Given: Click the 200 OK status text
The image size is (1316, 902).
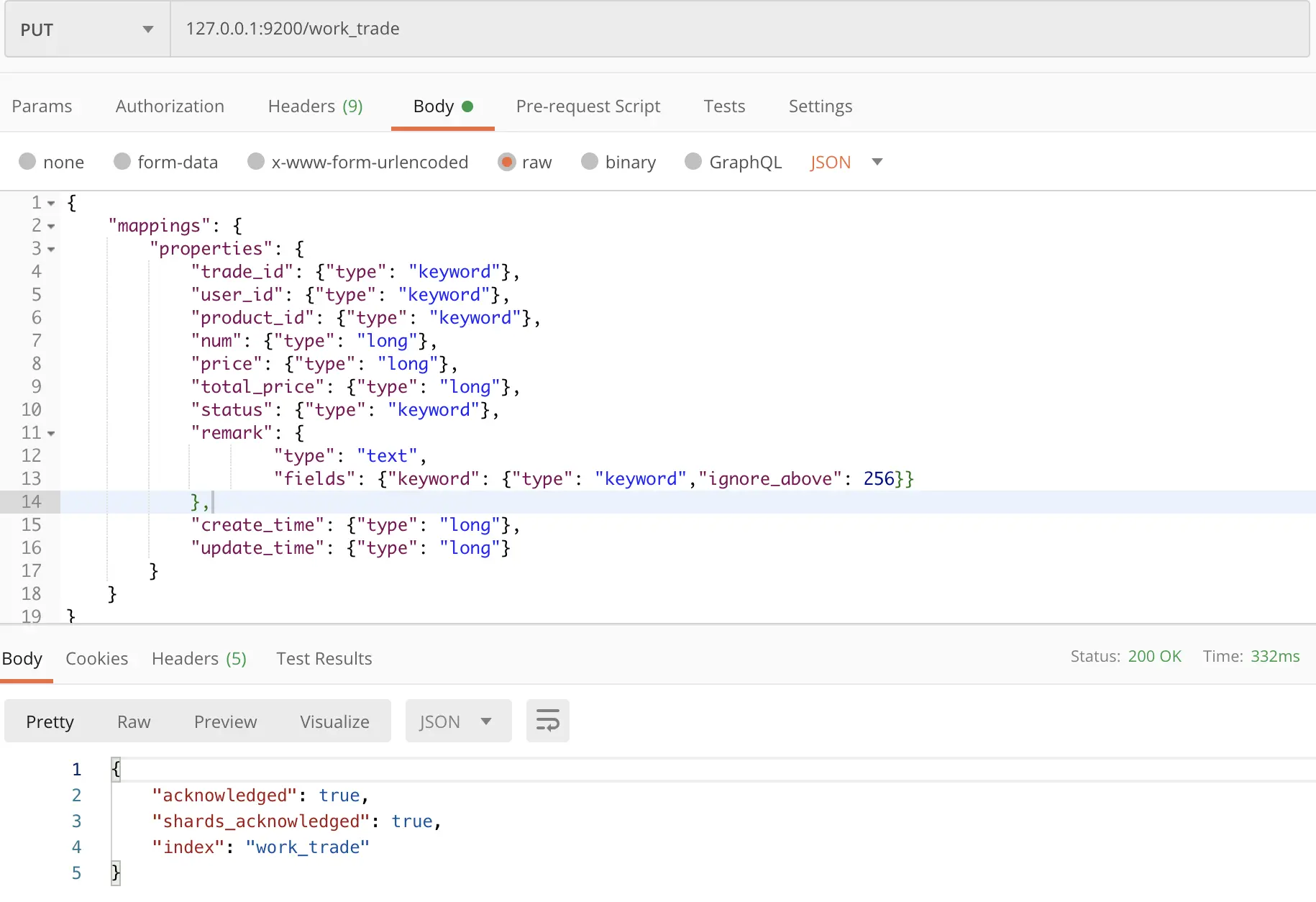Looking at the screenshot, I should click(x=1154, y=656).
